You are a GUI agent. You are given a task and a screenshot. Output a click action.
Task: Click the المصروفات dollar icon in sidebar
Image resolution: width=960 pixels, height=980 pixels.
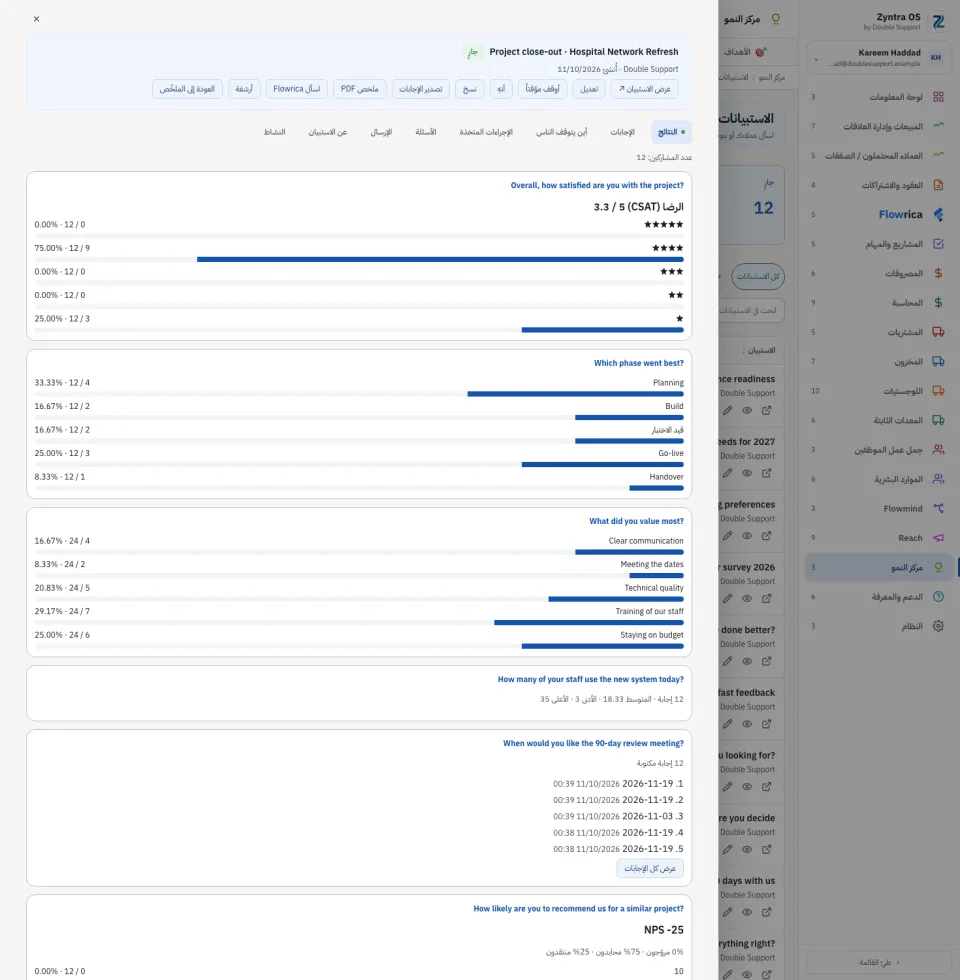click(x=938, y=273)
